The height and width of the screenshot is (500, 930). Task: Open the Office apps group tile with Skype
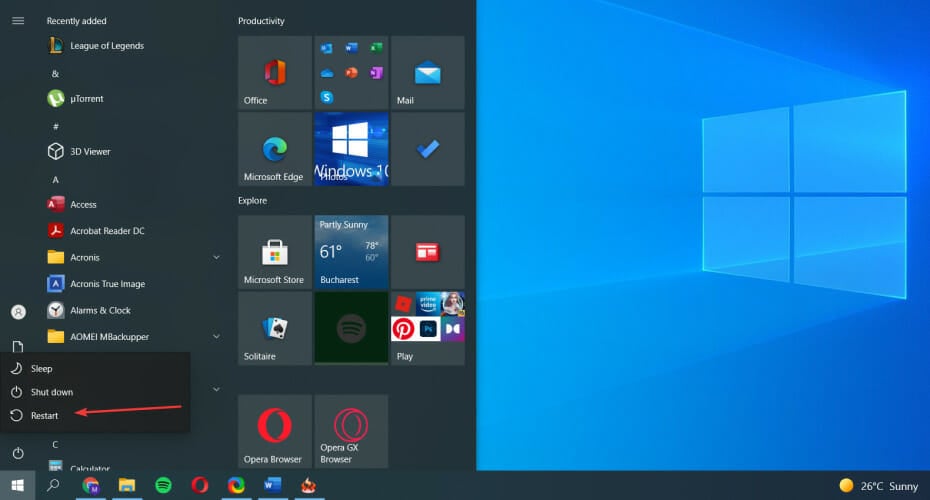click(x=351, y=72)
